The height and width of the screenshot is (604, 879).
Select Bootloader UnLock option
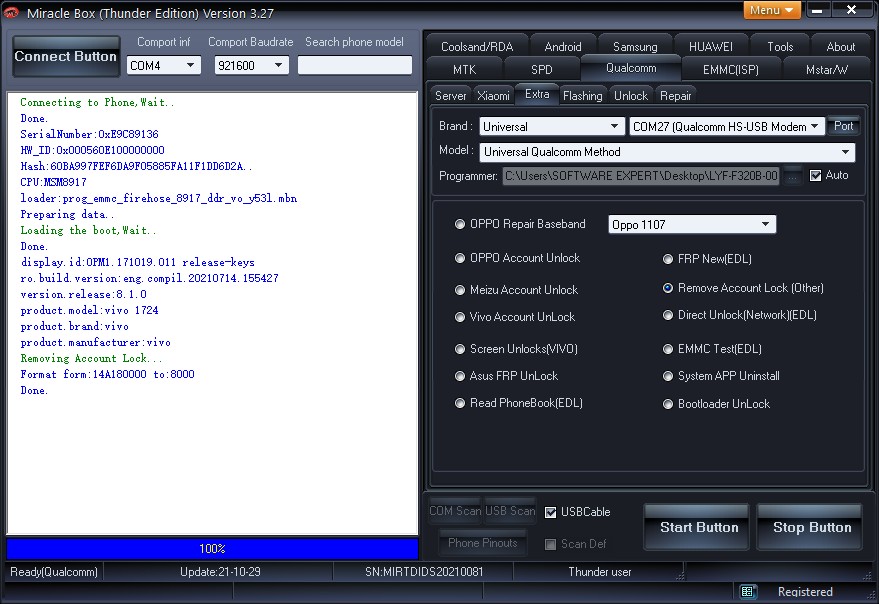668,404
